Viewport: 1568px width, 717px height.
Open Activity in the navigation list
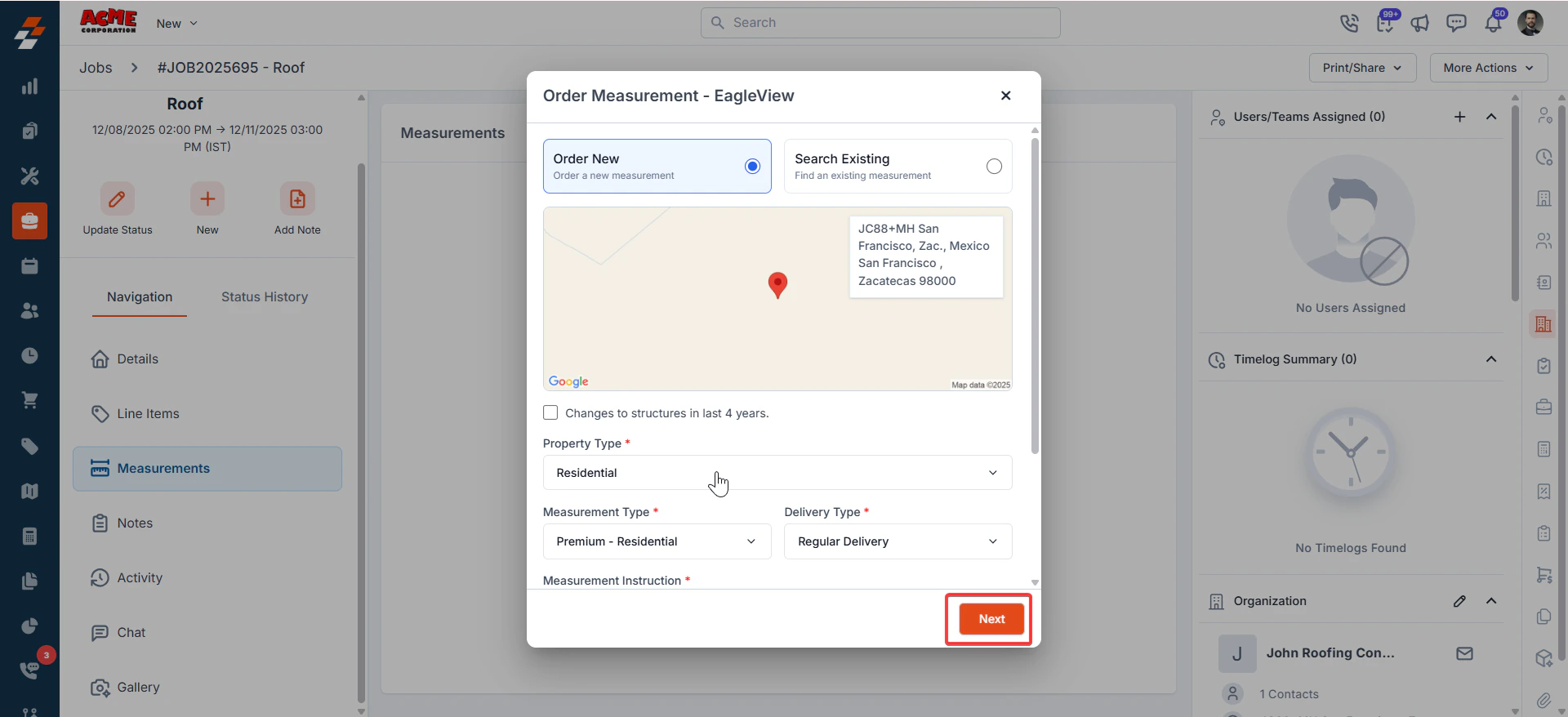tap(207, 577)
